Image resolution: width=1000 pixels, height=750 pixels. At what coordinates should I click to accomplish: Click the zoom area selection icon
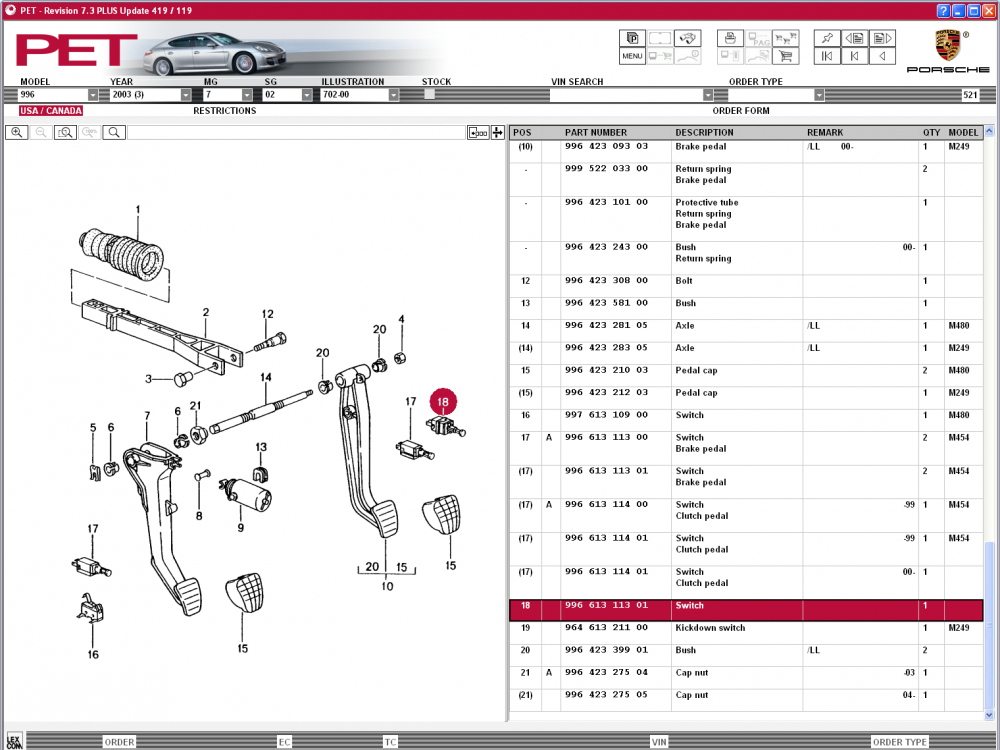coord(66,132)
